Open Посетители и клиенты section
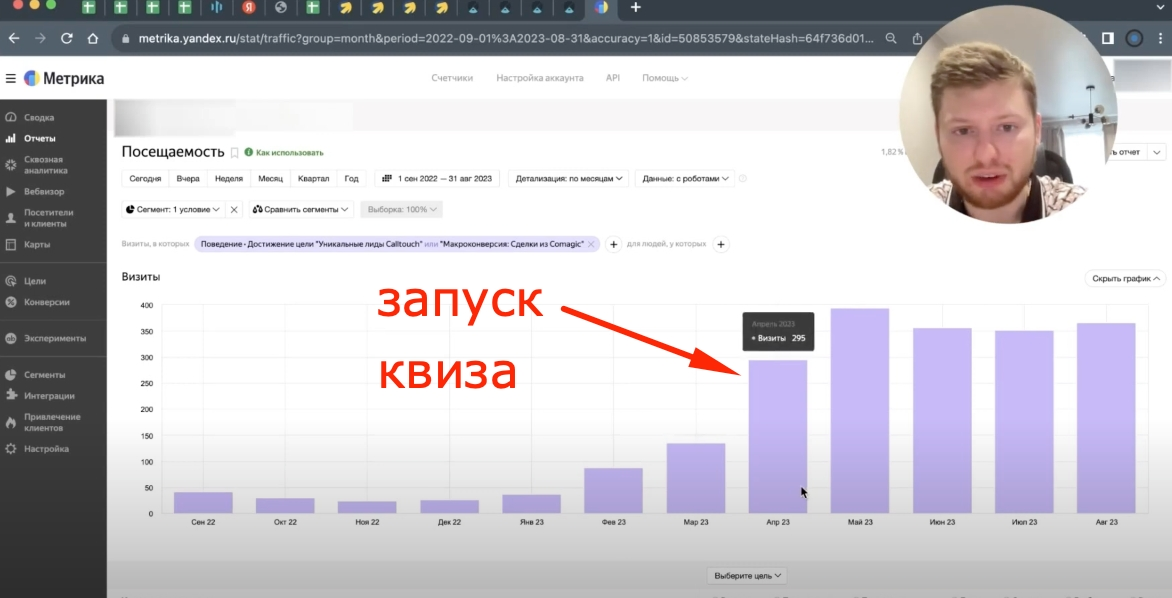This screenshot has width=1172, height=598. [48, 218]
